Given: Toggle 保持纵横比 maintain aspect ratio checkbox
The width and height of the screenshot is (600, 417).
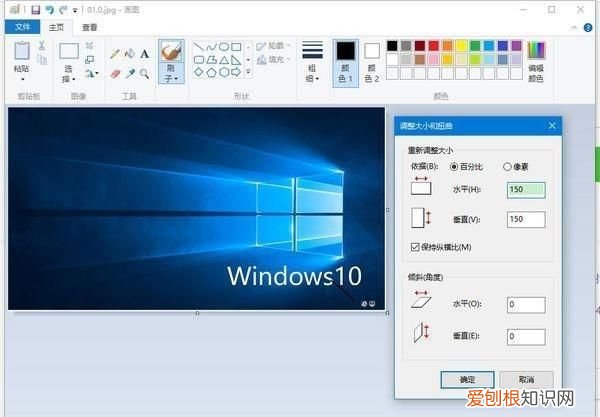Looking at the screenshot, I should point(415,247).
